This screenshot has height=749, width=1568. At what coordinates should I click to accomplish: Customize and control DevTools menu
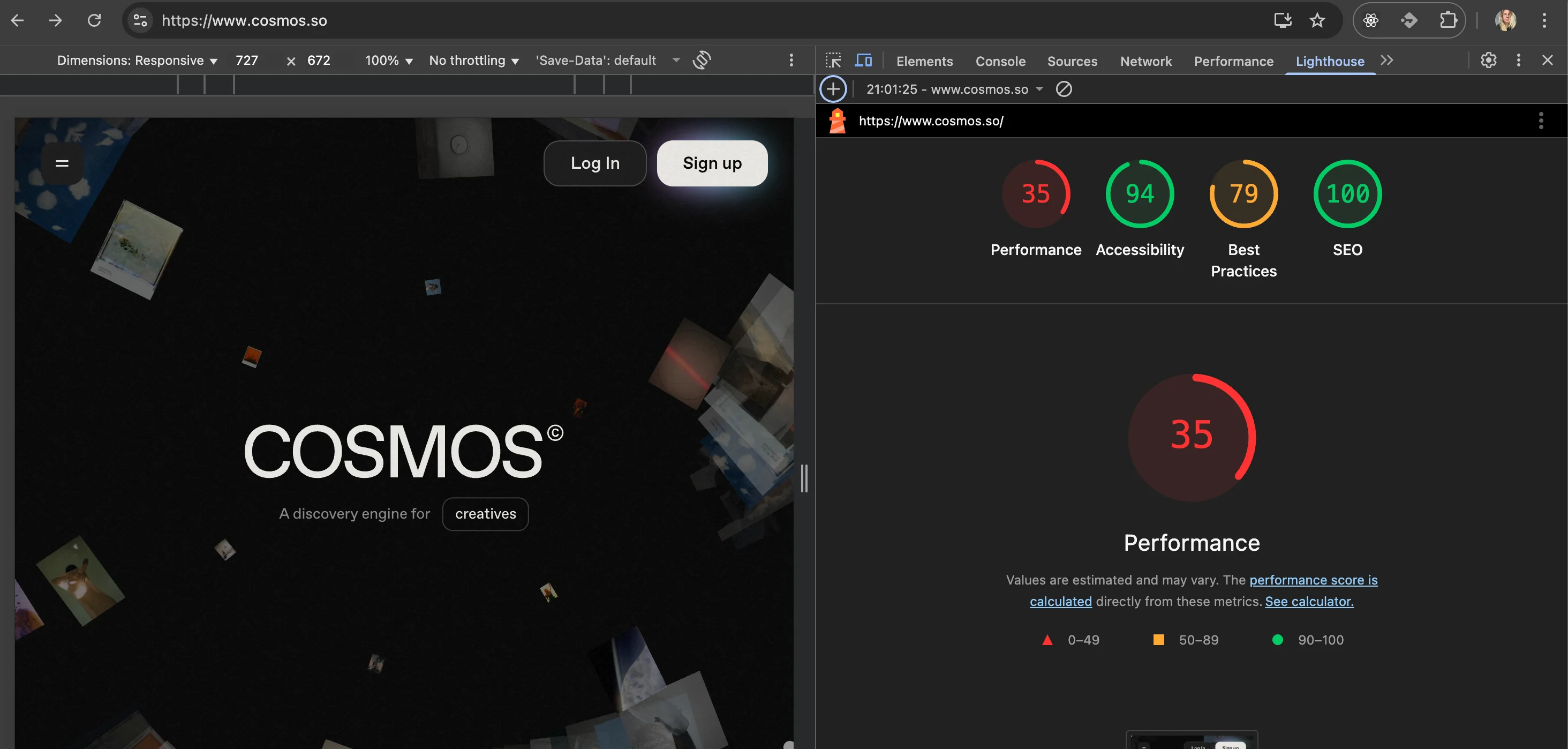1519,61
